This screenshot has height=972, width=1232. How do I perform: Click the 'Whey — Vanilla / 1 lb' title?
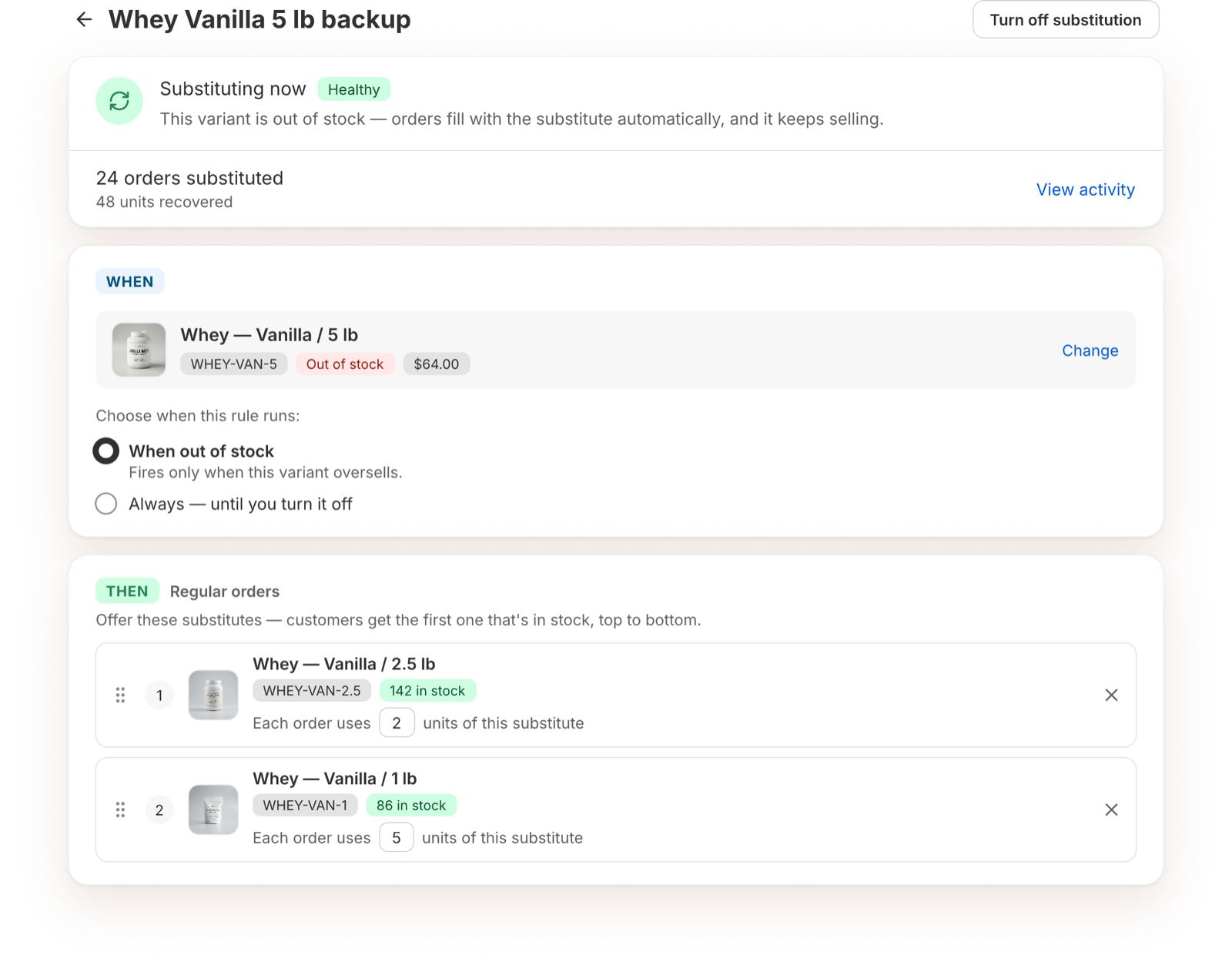pos(335,779)
